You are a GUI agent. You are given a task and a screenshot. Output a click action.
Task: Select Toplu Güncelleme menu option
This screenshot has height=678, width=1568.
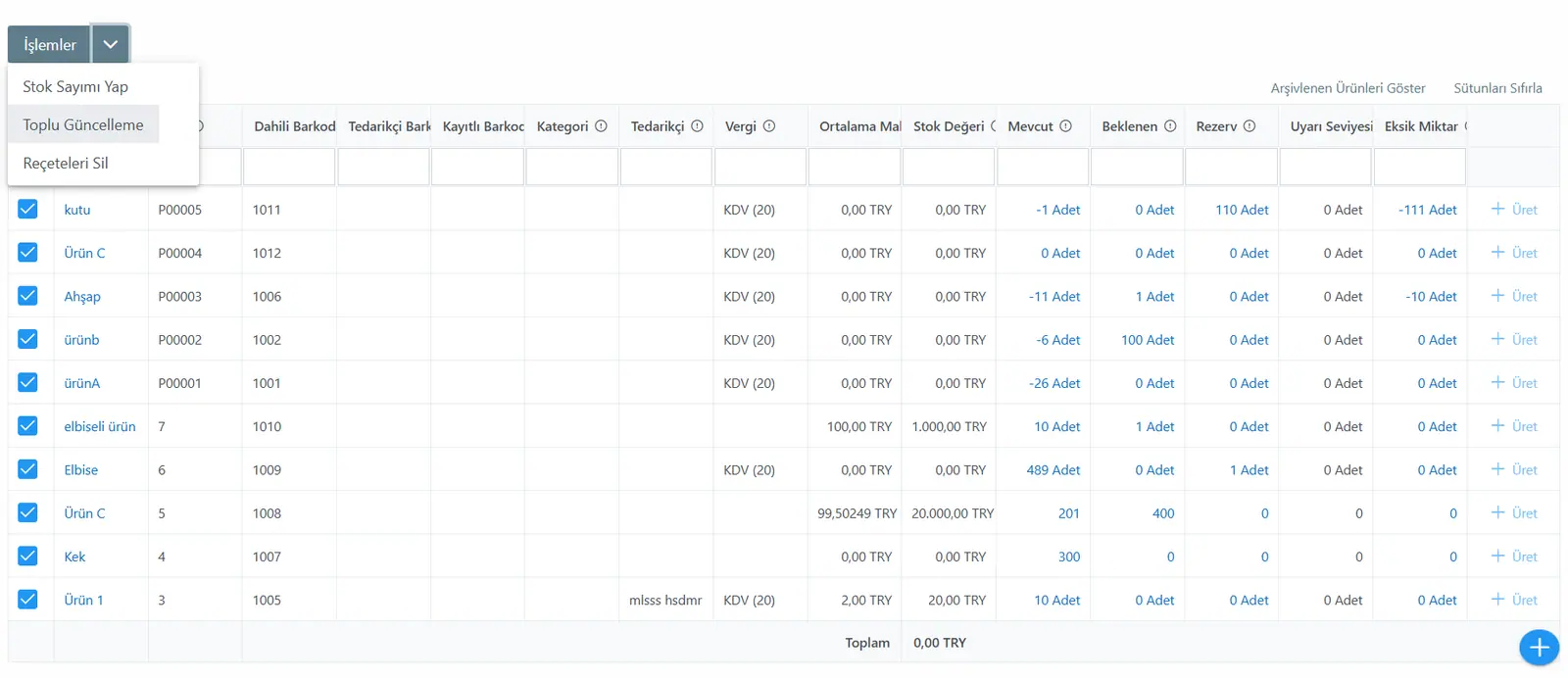coord(83,124)
